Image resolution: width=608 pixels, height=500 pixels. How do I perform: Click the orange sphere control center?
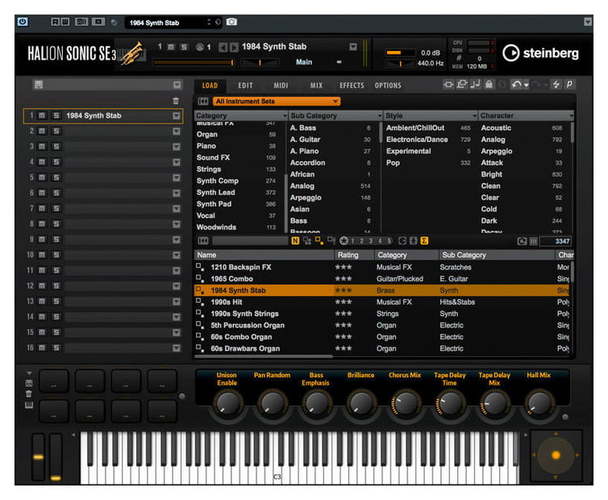pyautogui.click(x=556, y=455)
